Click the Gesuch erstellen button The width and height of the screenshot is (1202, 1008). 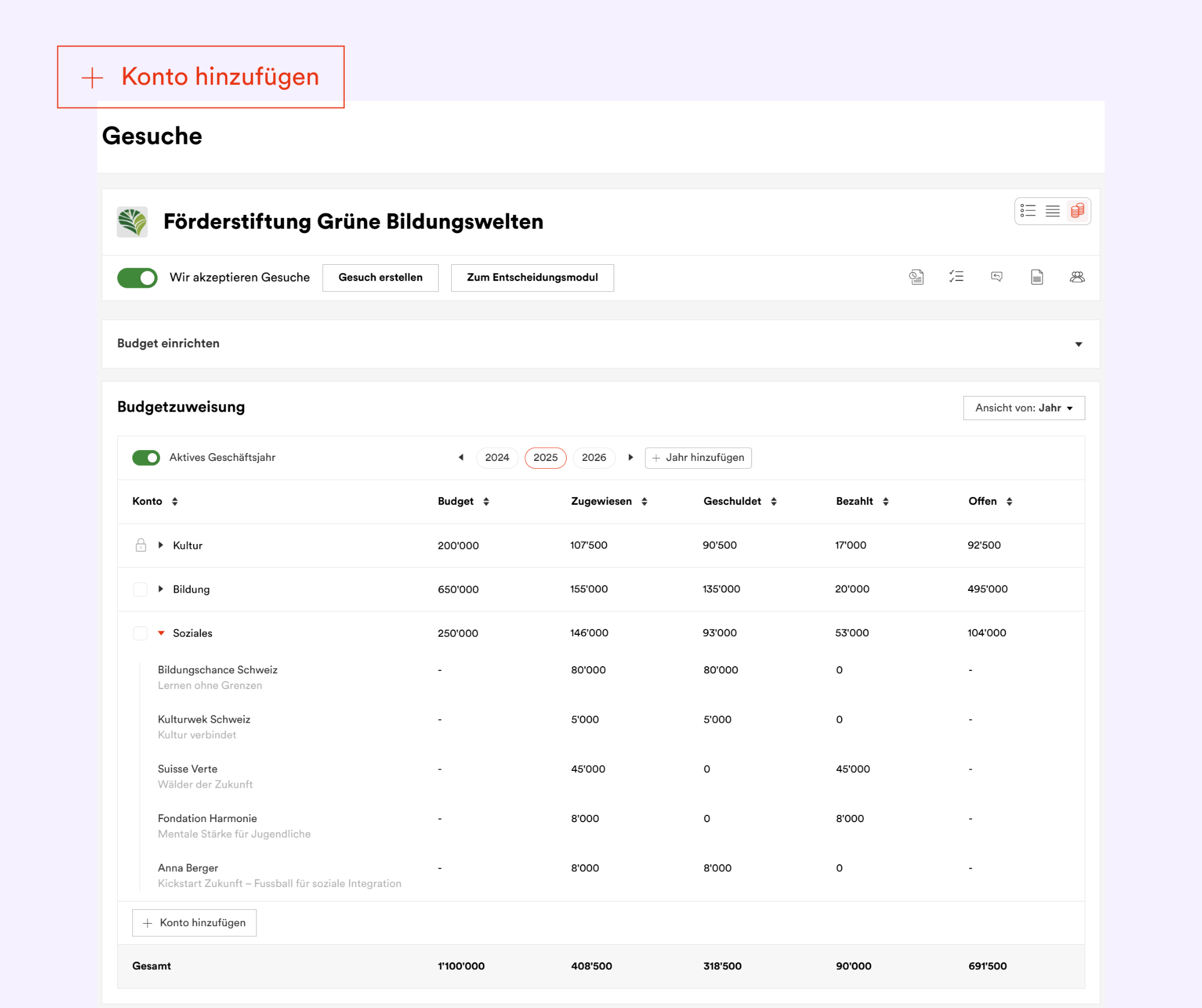380,277
